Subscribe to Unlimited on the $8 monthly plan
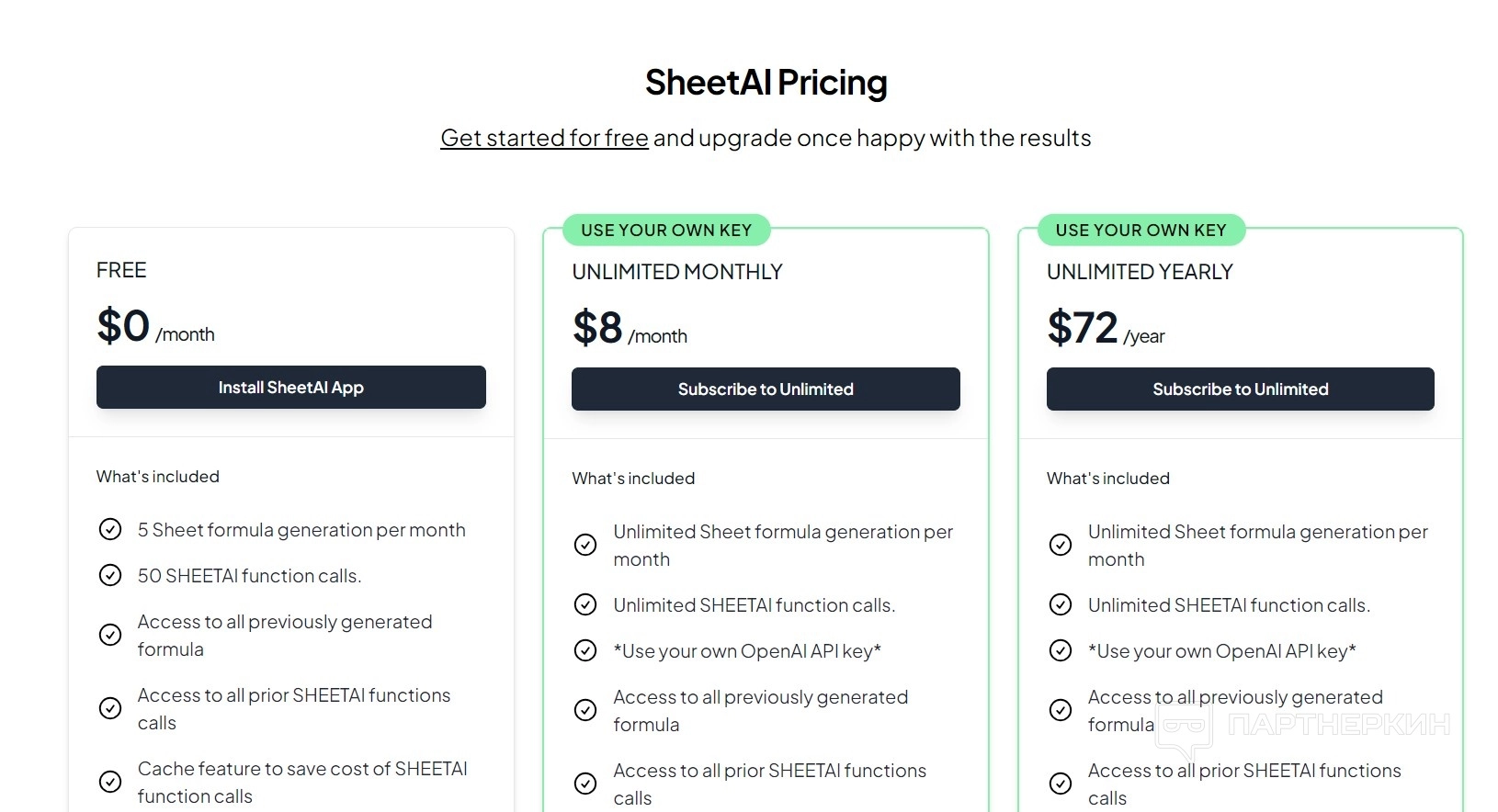This screenshot has width=1498, height=812. point(766,389)
